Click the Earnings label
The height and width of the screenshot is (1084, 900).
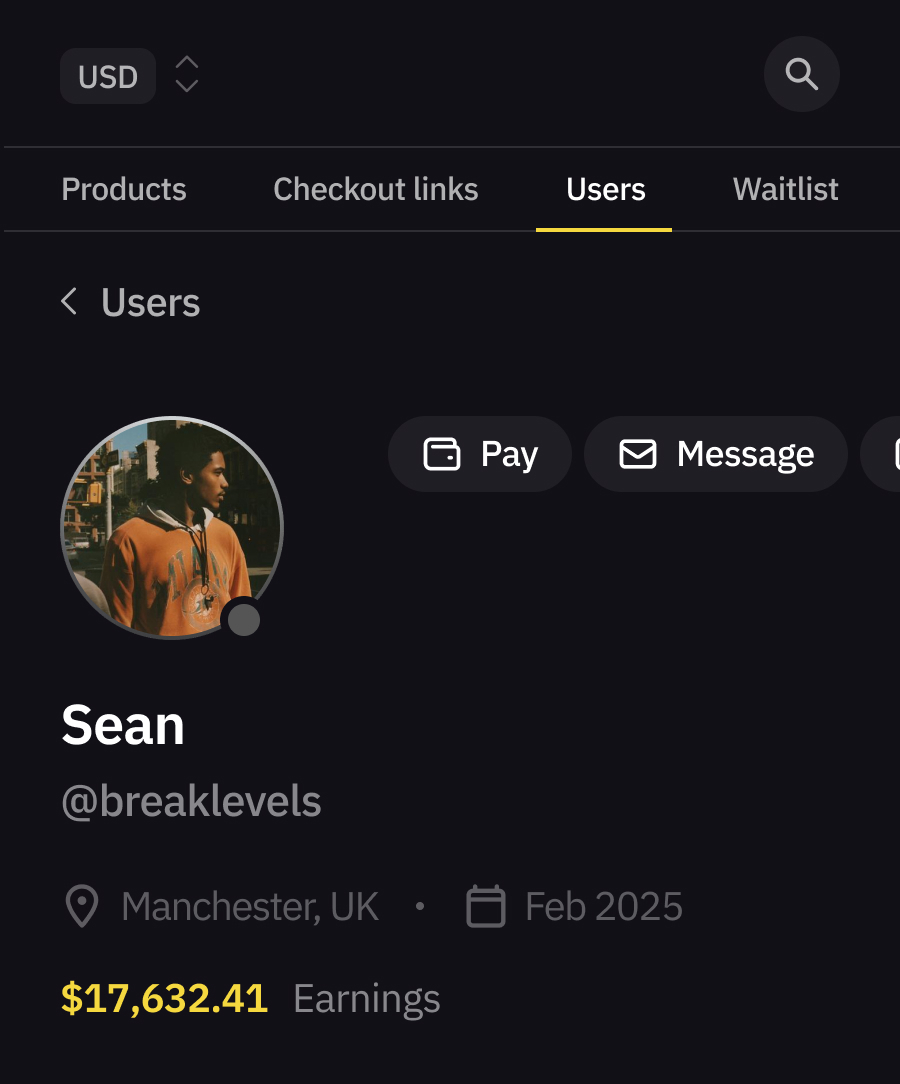366,998
